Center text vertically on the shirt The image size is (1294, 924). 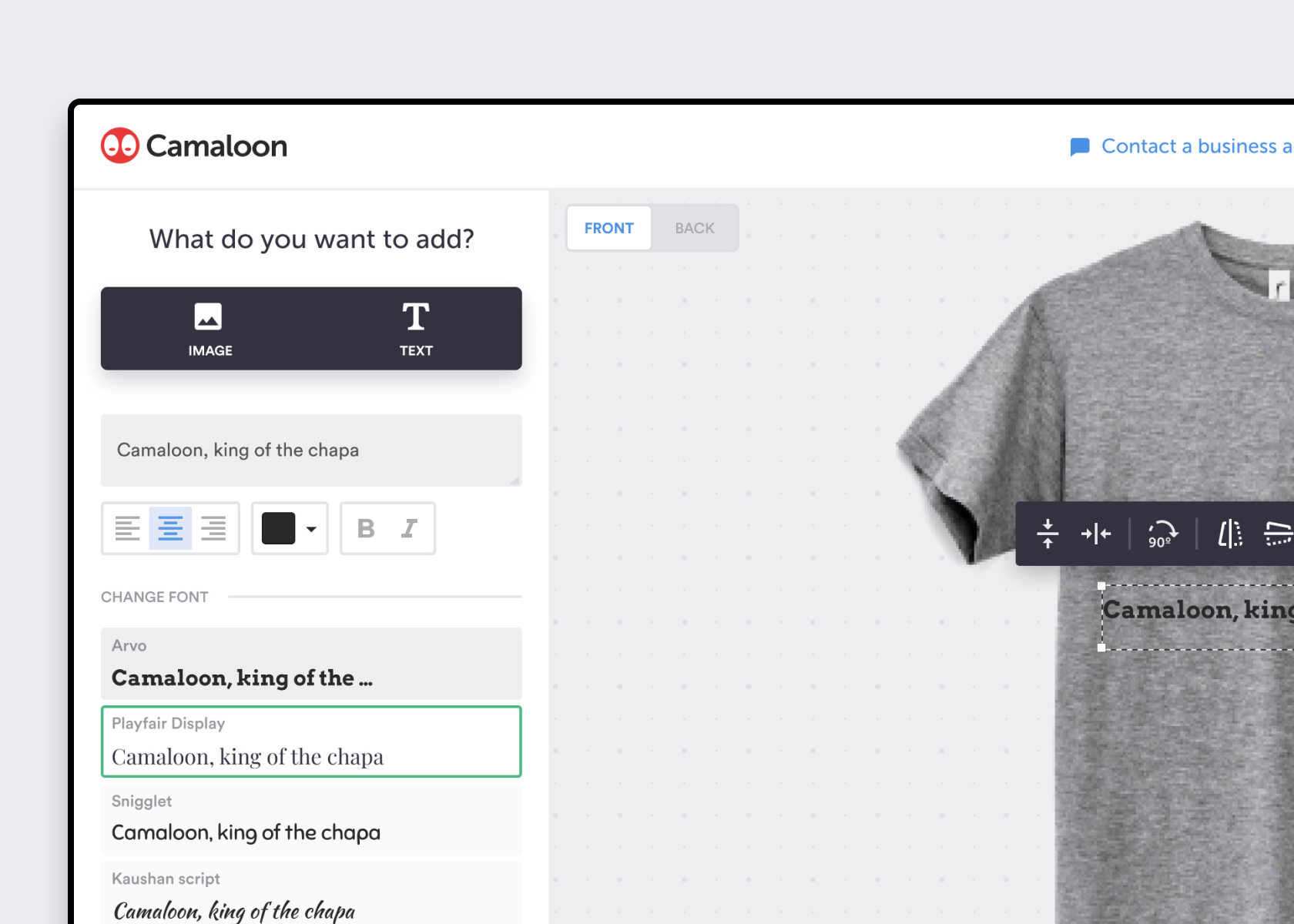tap(1048, 533)
